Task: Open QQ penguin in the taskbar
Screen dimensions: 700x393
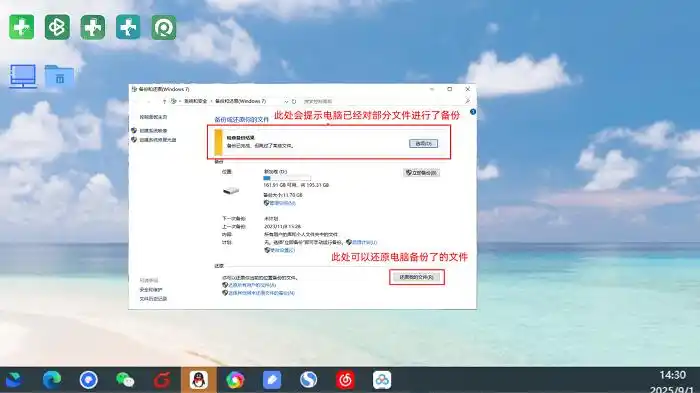Action: (199, 380)
